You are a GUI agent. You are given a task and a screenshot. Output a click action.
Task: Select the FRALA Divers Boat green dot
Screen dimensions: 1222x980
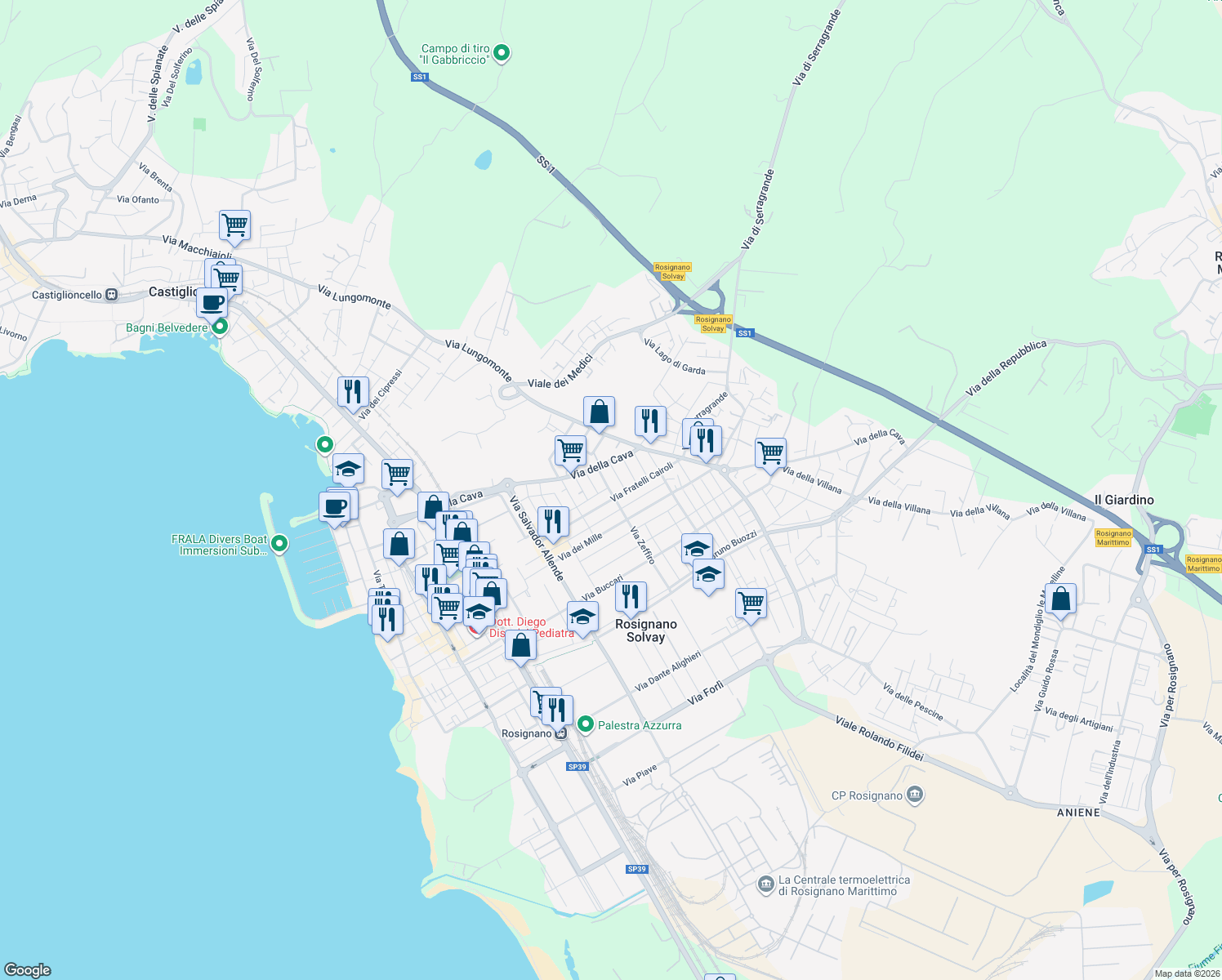[x=279, y=541]
